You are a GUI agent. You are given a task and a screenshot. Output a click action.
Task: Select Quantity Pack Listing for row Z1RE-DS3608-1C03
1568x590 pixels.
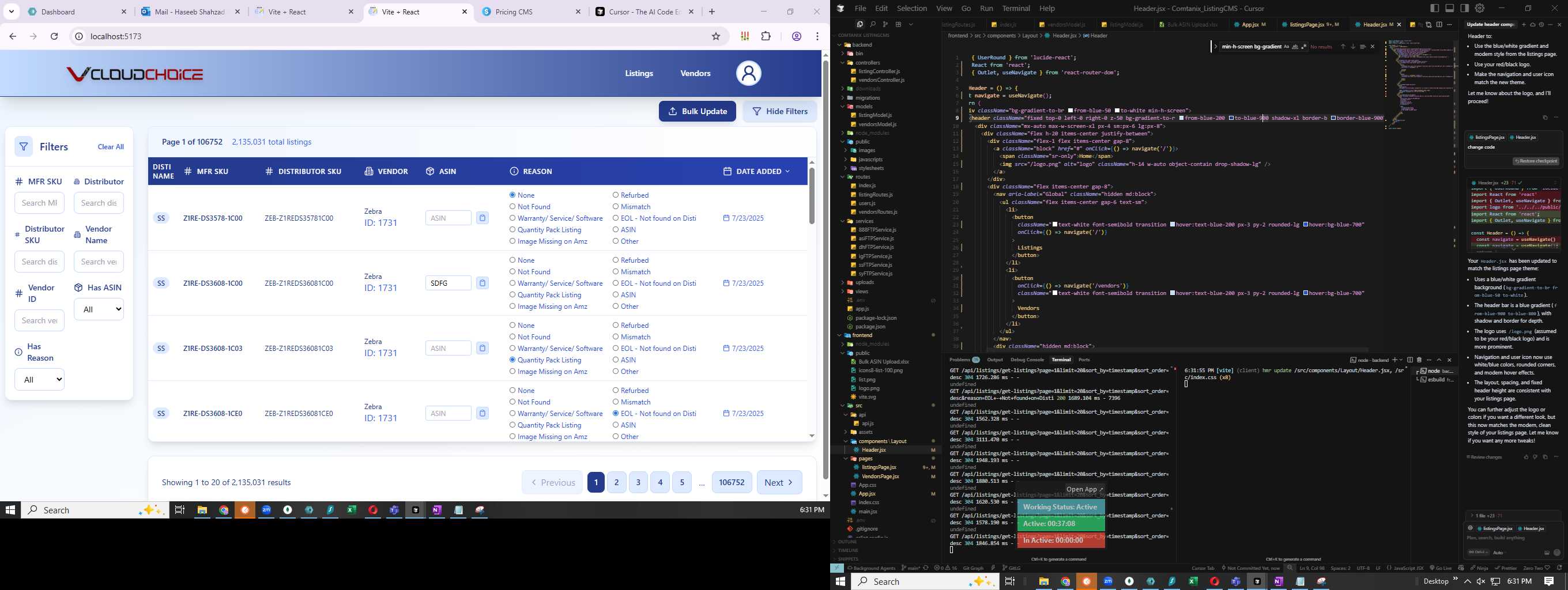512,360
